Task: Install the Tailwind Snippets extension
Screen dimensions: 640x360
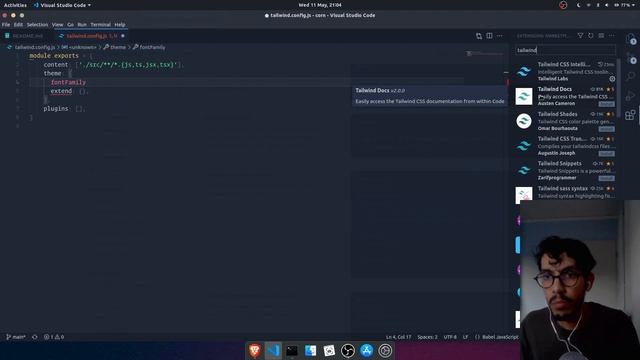Action: coord(606,178)
